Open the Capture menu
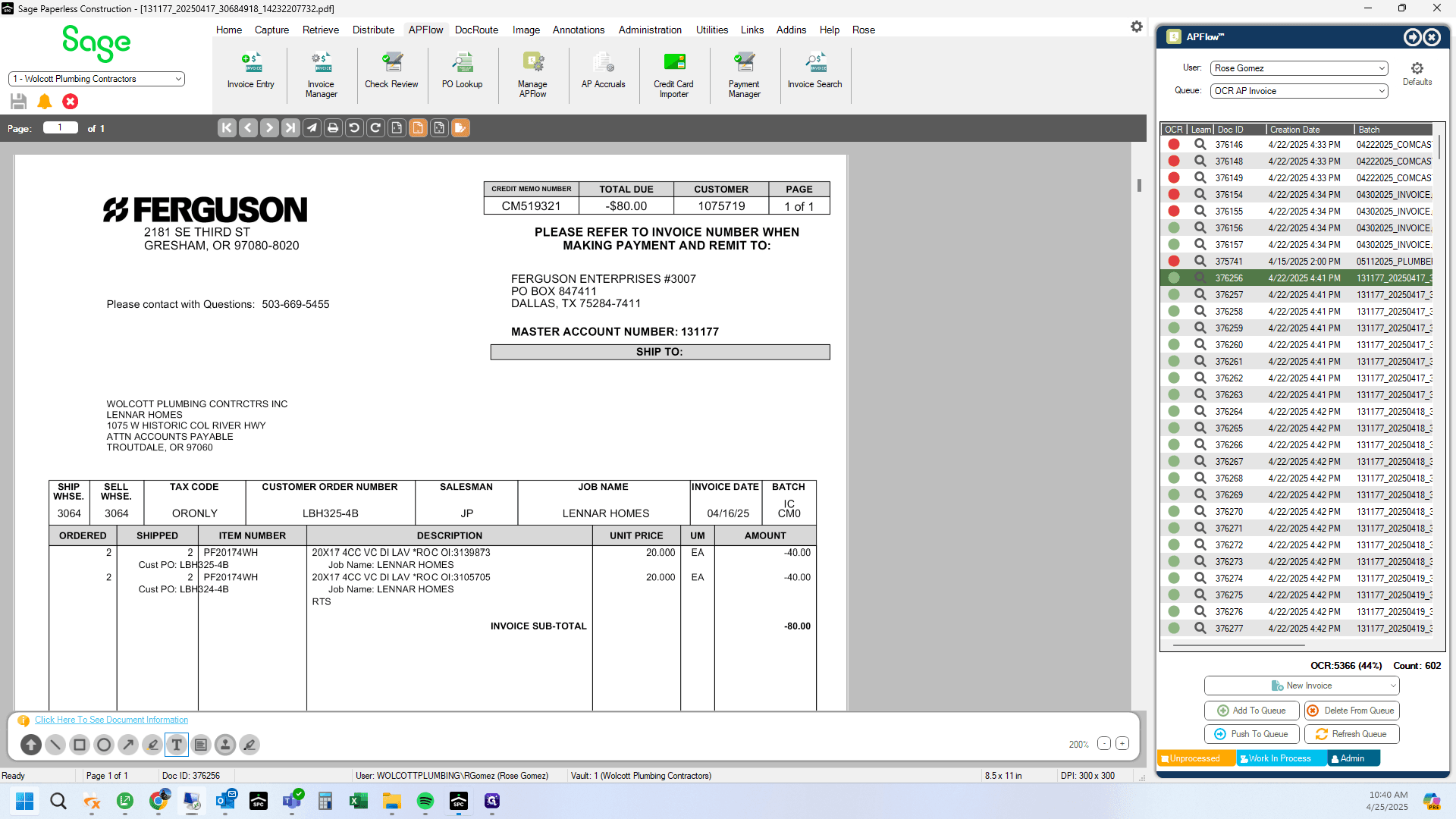The height and width of the screenshot is (819, 1456). (x=271, y=30)
